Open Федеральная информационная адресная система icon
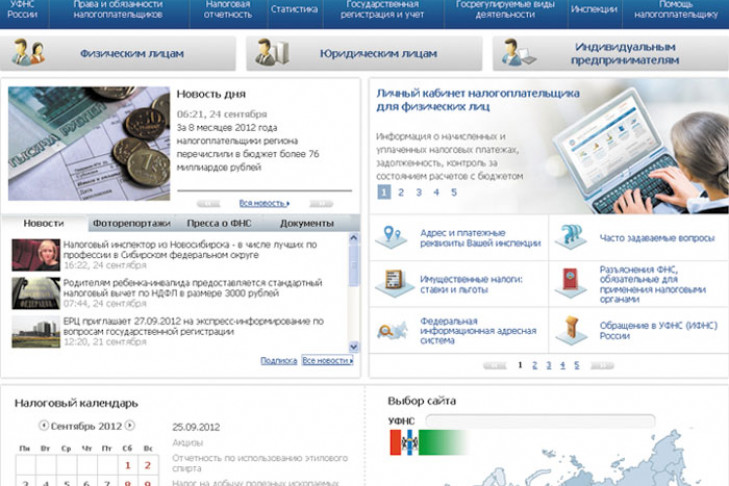This screenshot has height=486, width=729. pyautogui.click(x=392, y=328)
